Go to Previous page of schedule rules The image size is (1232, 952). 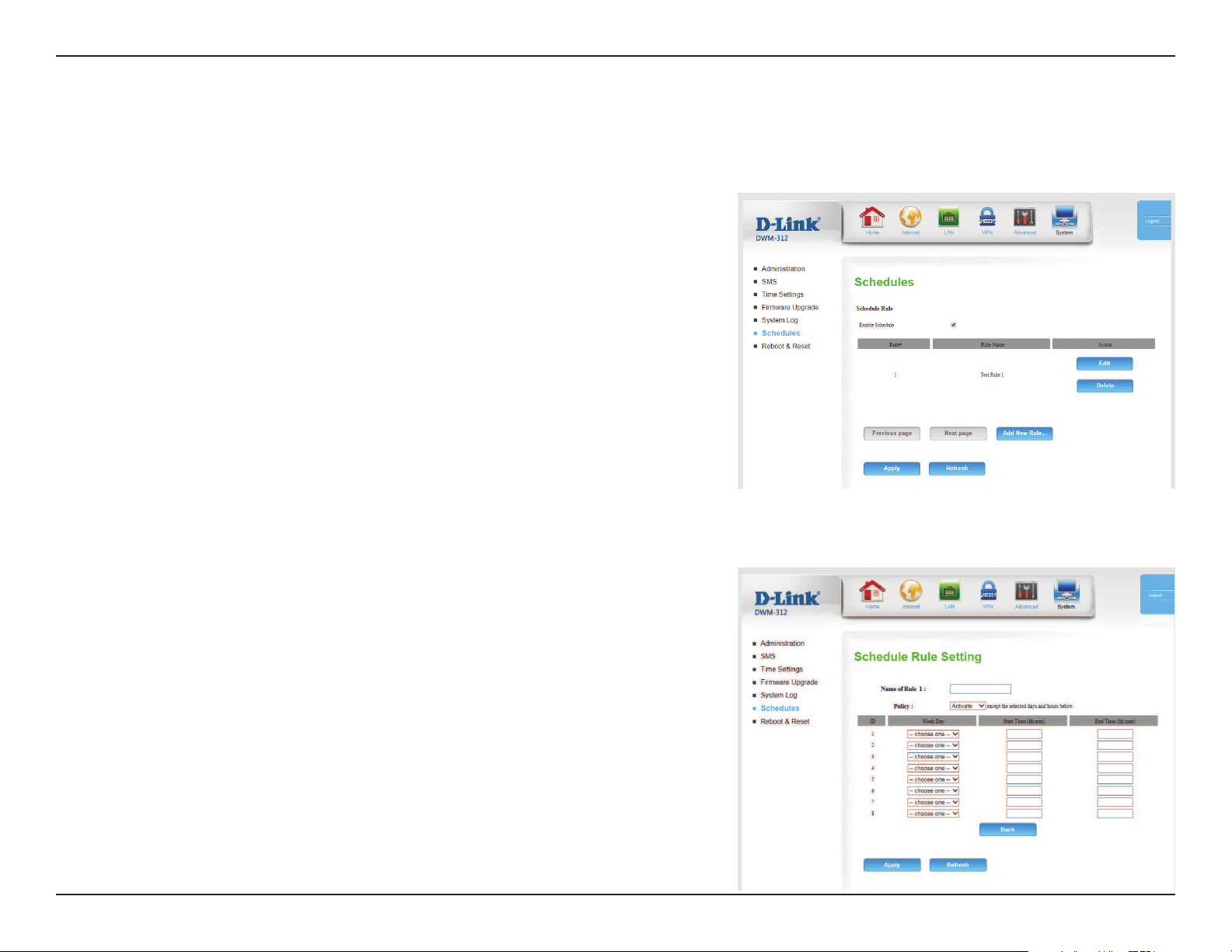coord(892,434)
